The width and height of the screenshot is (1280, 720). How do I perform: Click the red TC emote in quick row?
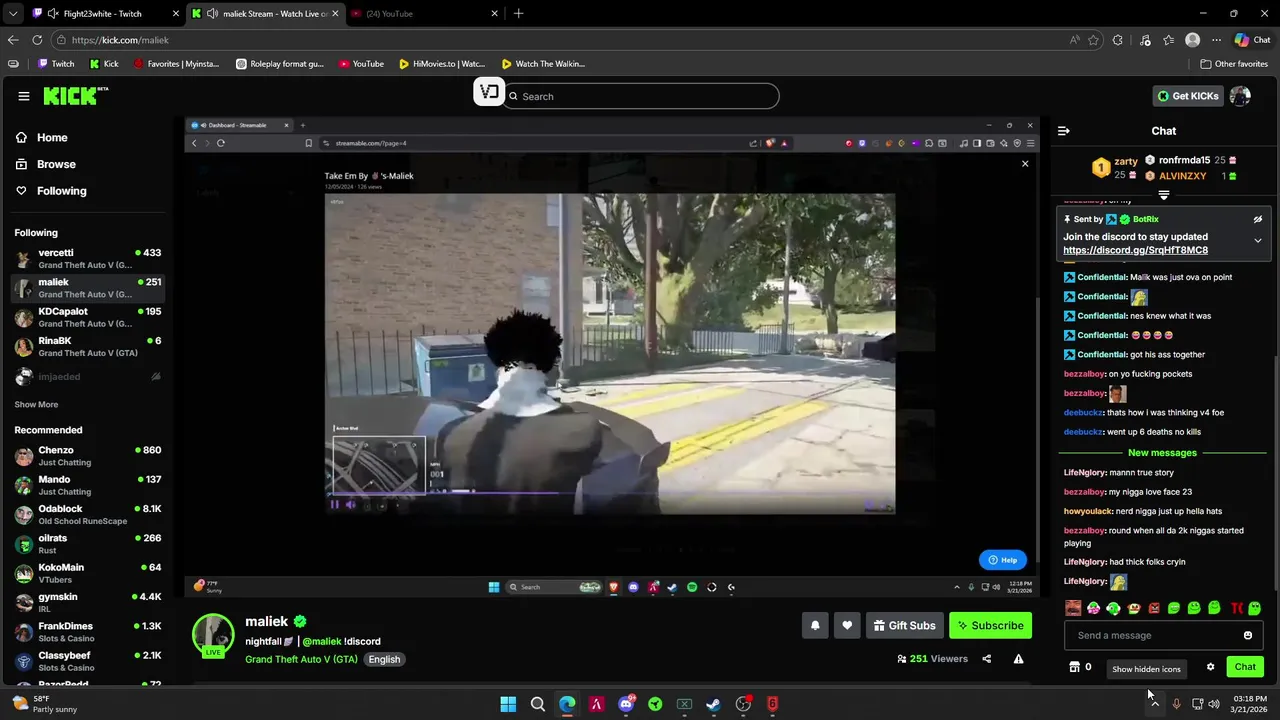coord(1235,608)
